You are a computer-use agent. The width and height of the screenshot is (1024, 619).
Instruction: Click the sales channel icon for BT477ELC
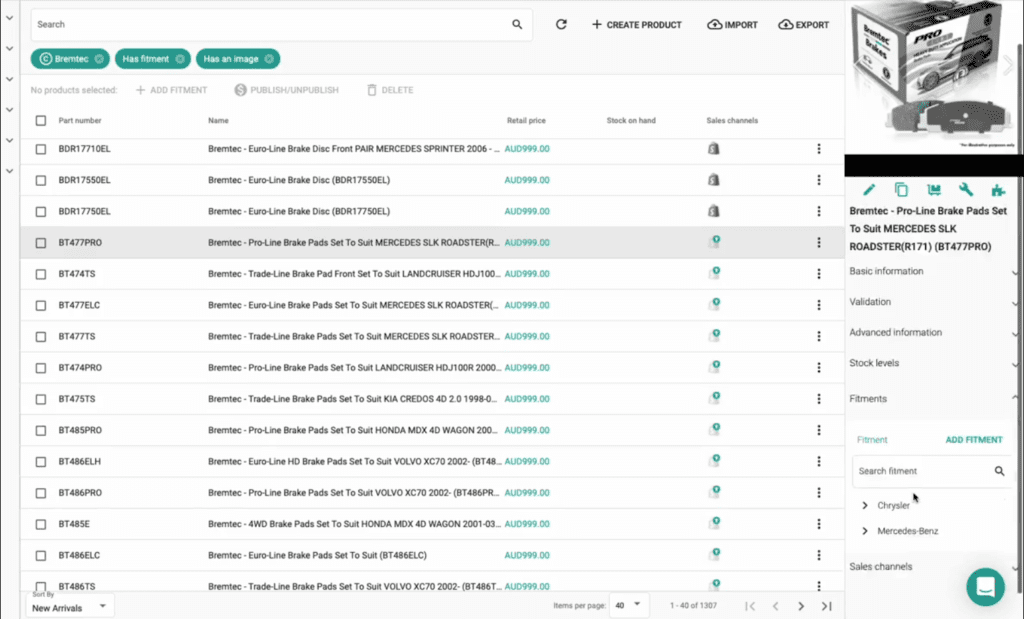tap(714, 304)
